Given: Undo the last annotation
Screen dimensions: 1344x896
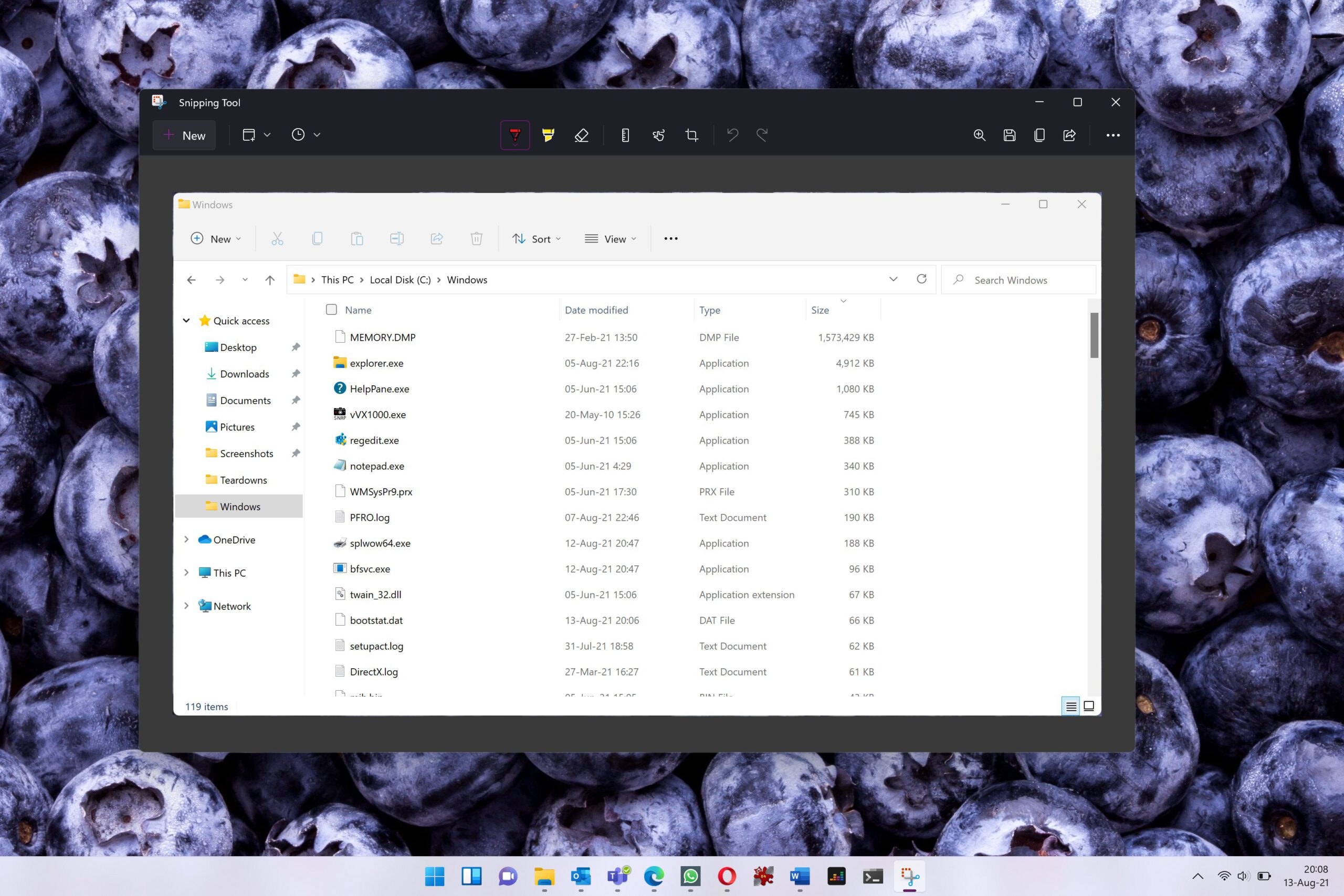Looking at the screenshot, I should pos(732,135).
